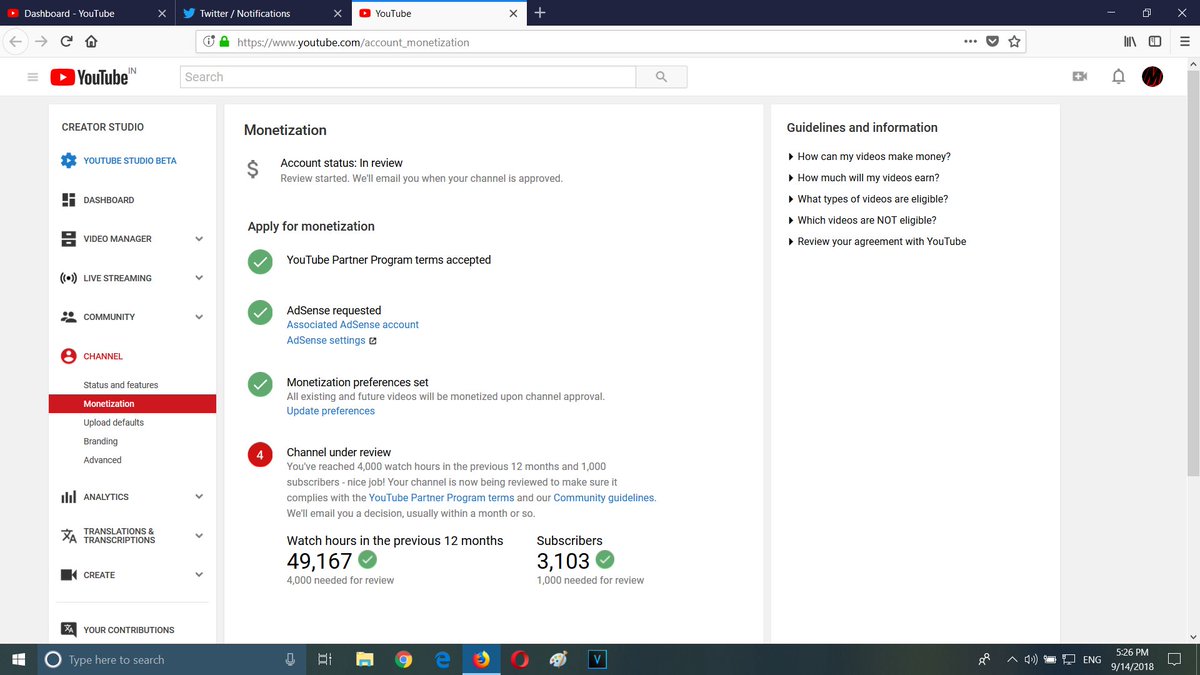Click the YouTube search input field

pyautogui.click(x=407, y=77)
